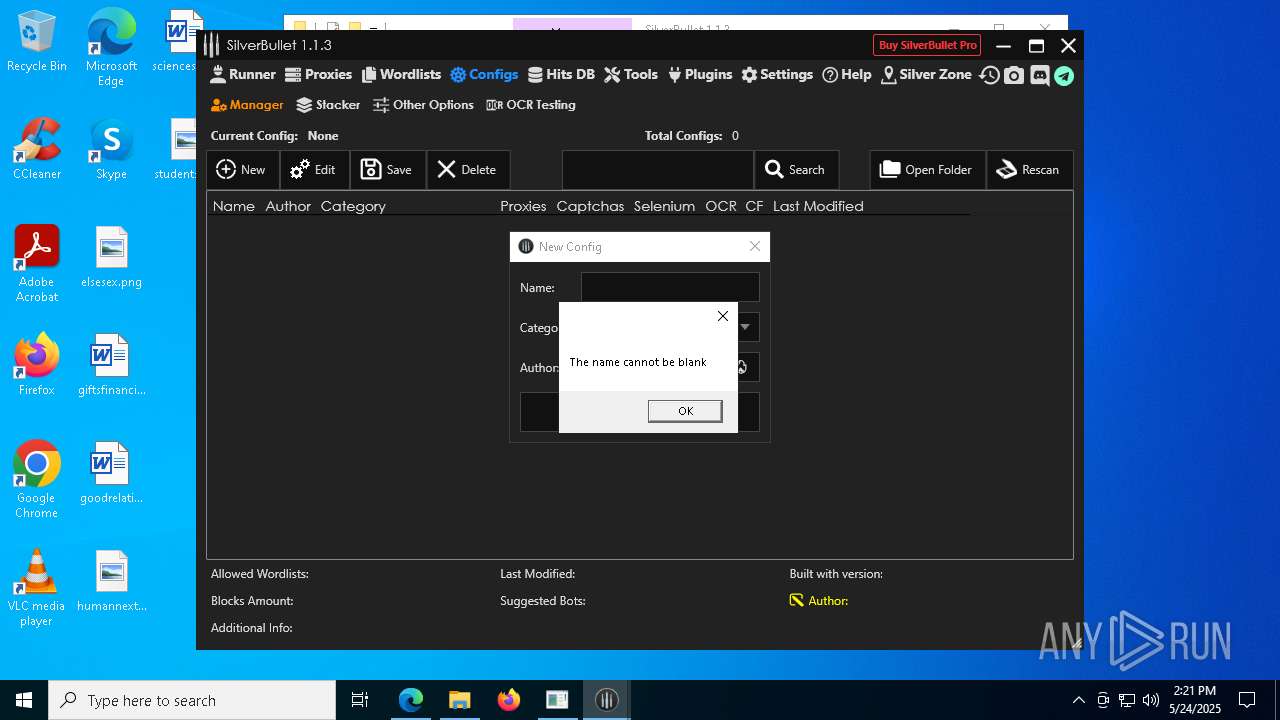Open the Windows Start menu
The width and height of the screenshot is (1280, 720).
24,700
